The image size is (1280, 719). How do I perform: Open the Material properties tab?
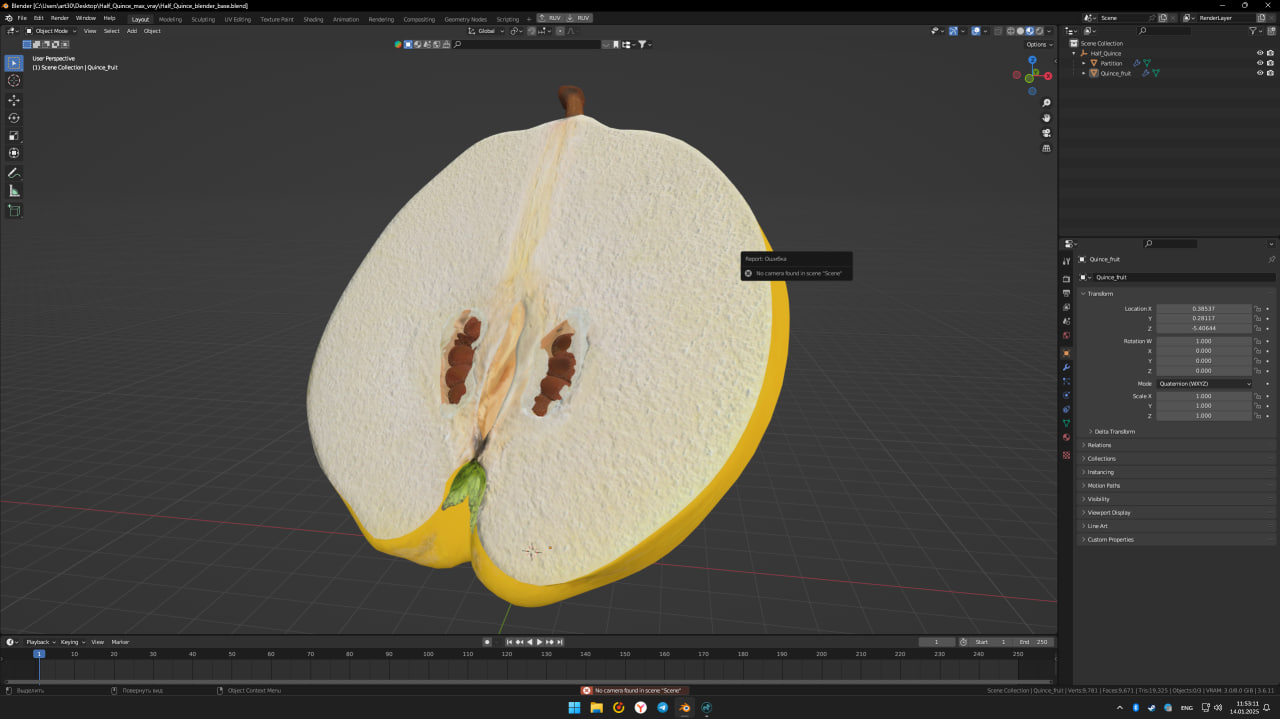(1066, 437)
